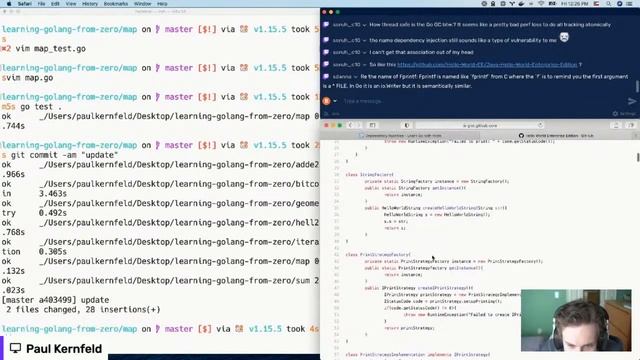Switch to Hello World Enterprise Edition tab

click(556, 136)
